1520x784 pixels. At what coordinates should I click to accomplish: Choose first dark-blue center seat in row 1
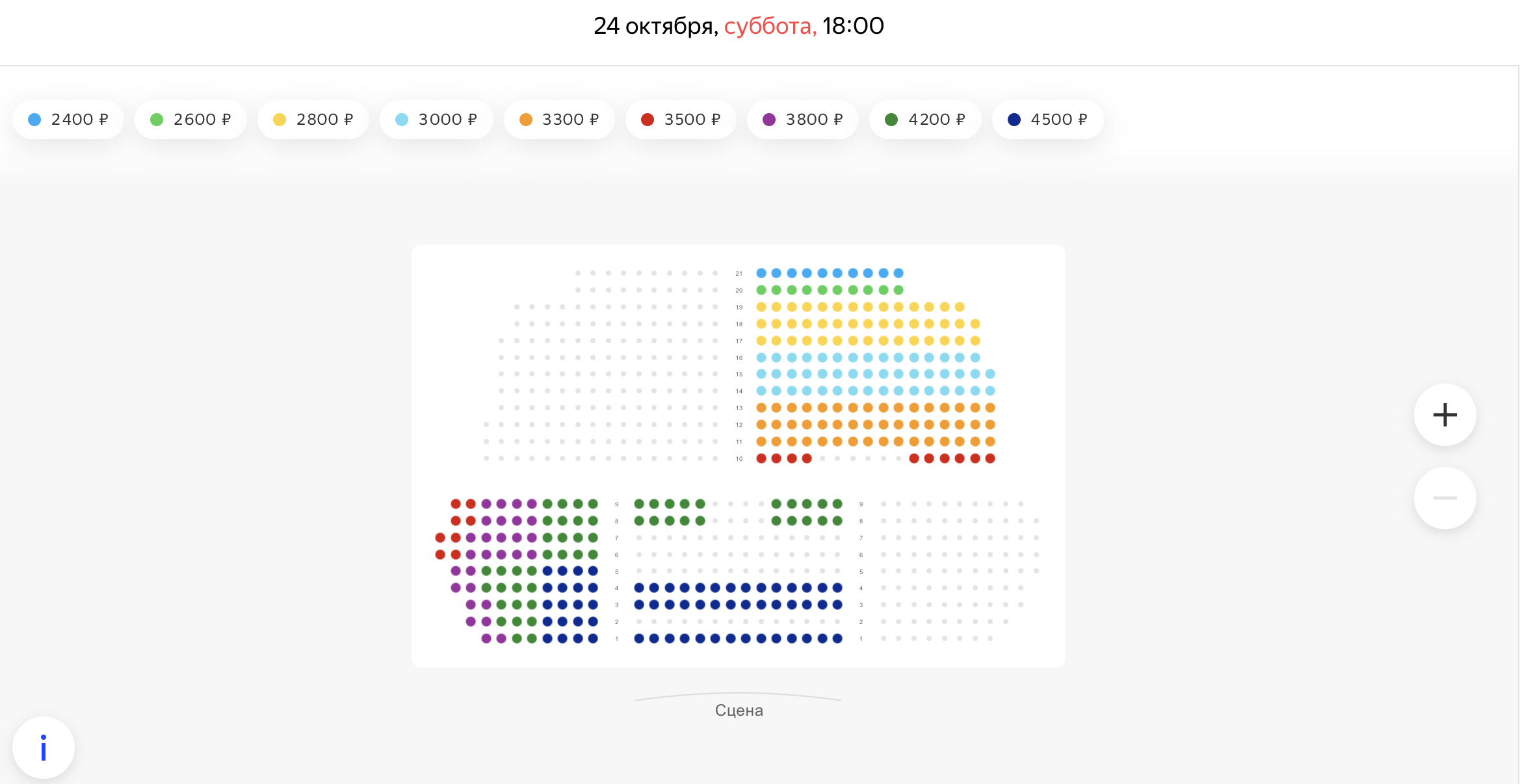639,638
